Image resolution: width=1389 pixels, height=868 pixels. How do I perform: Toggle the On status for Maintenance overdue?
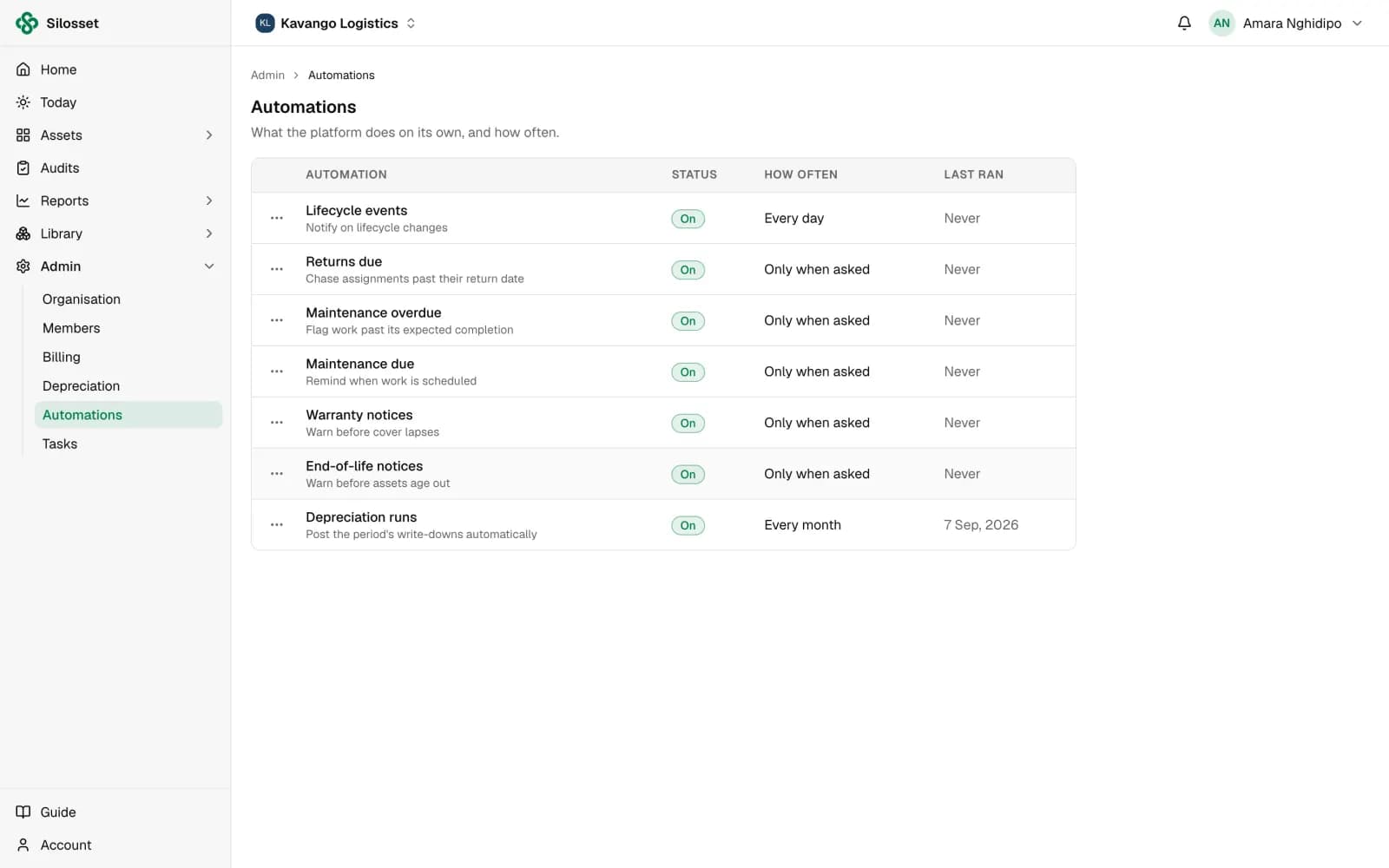[688, 321]
